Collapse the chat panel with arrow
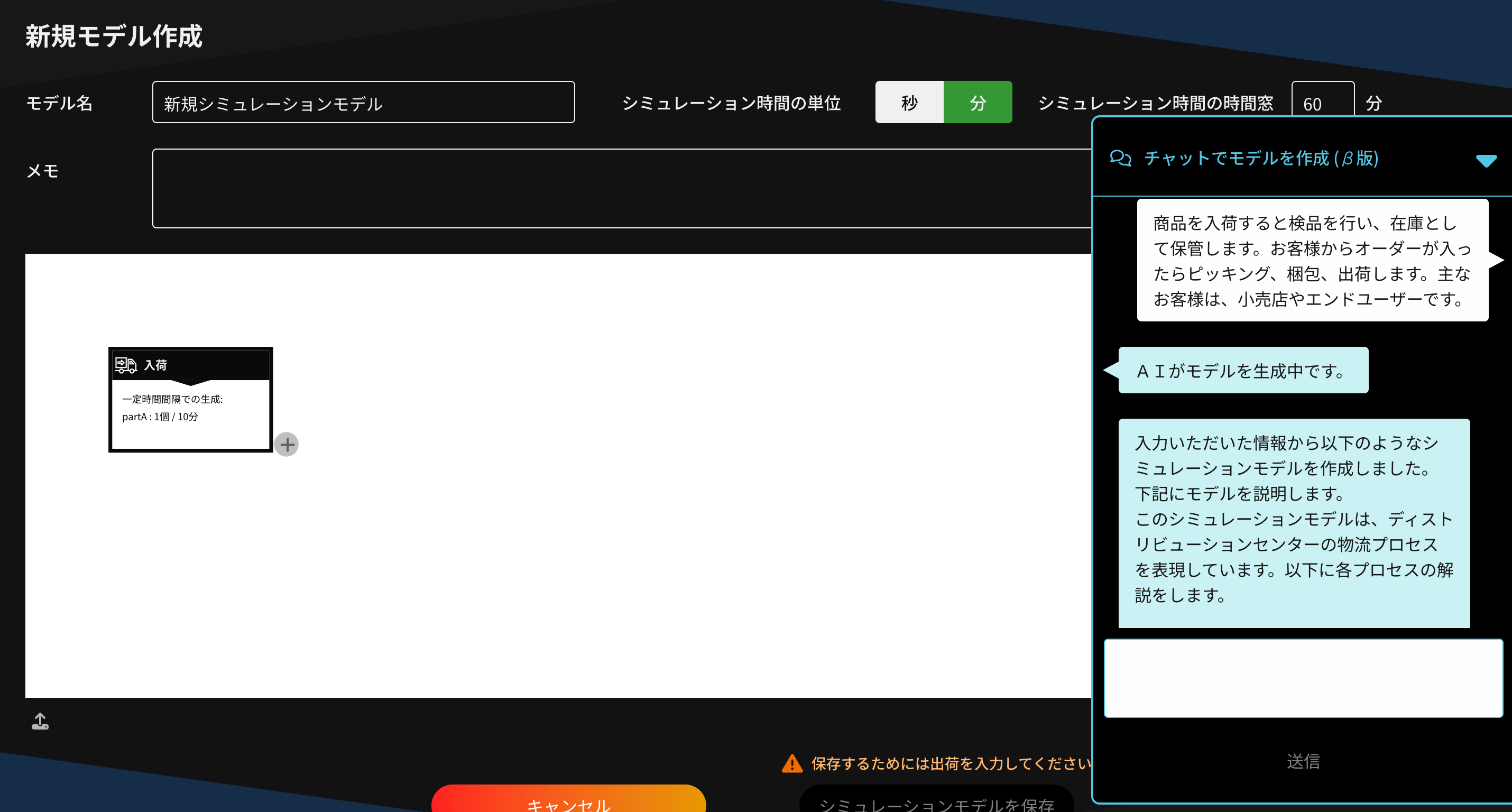Image resolution: width=1512 pixels, height=812 pixels. tap(1486, 160)
